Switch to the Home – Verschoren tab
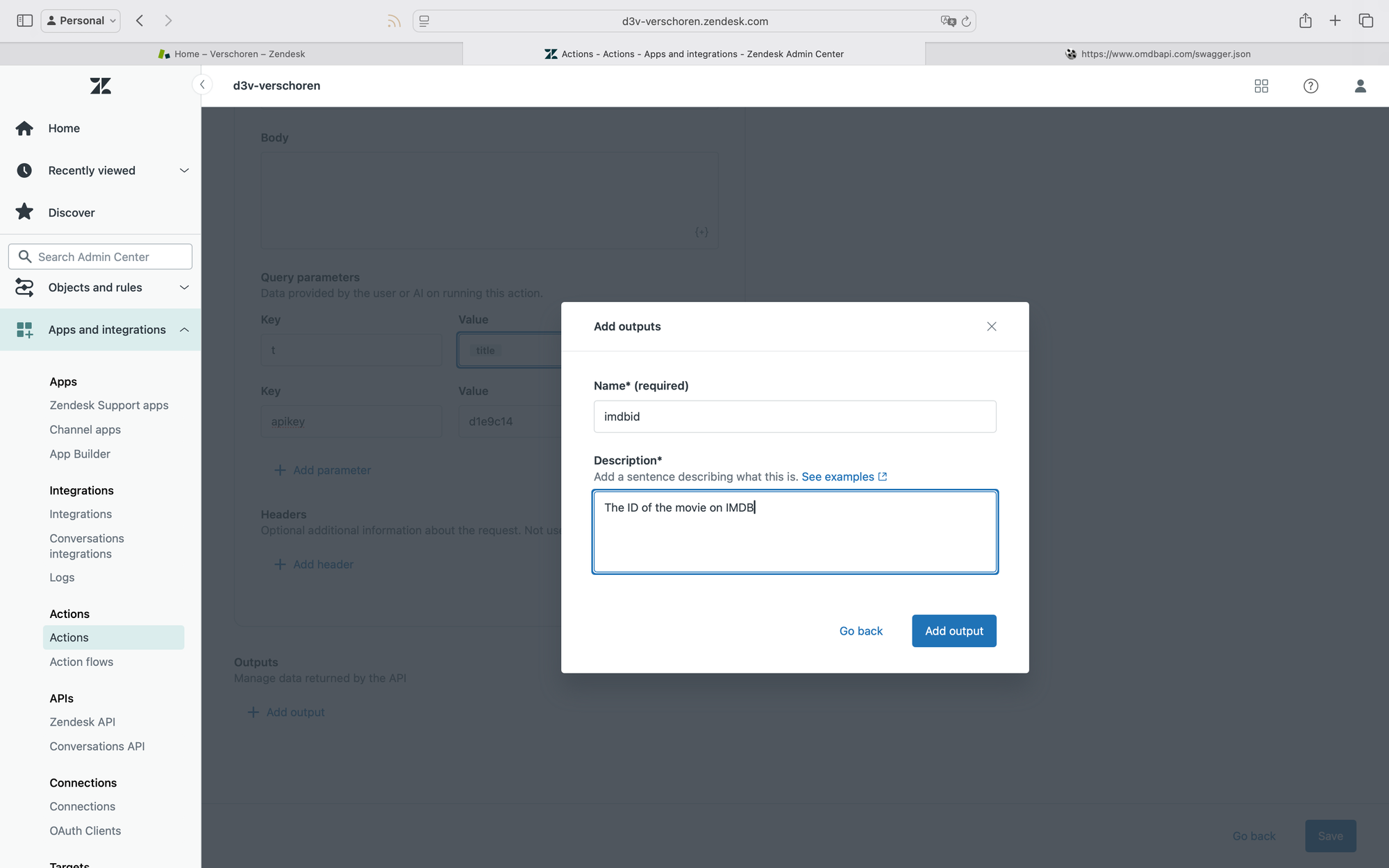The height and width of the screenshot is (868, 1389). click(x=232, y=53)
